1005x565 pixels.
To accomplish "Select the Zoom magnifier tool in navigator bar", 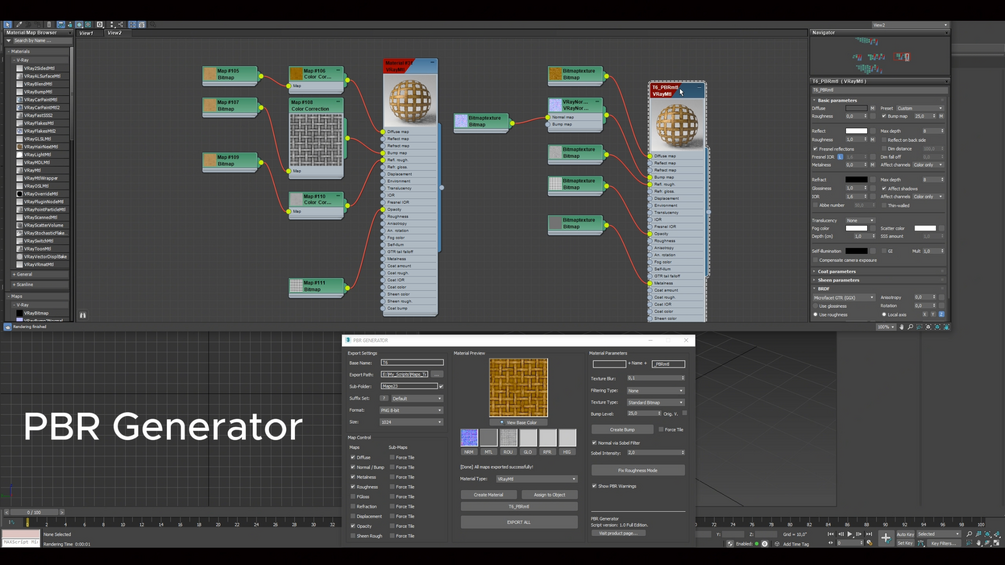I will [910, 327].
